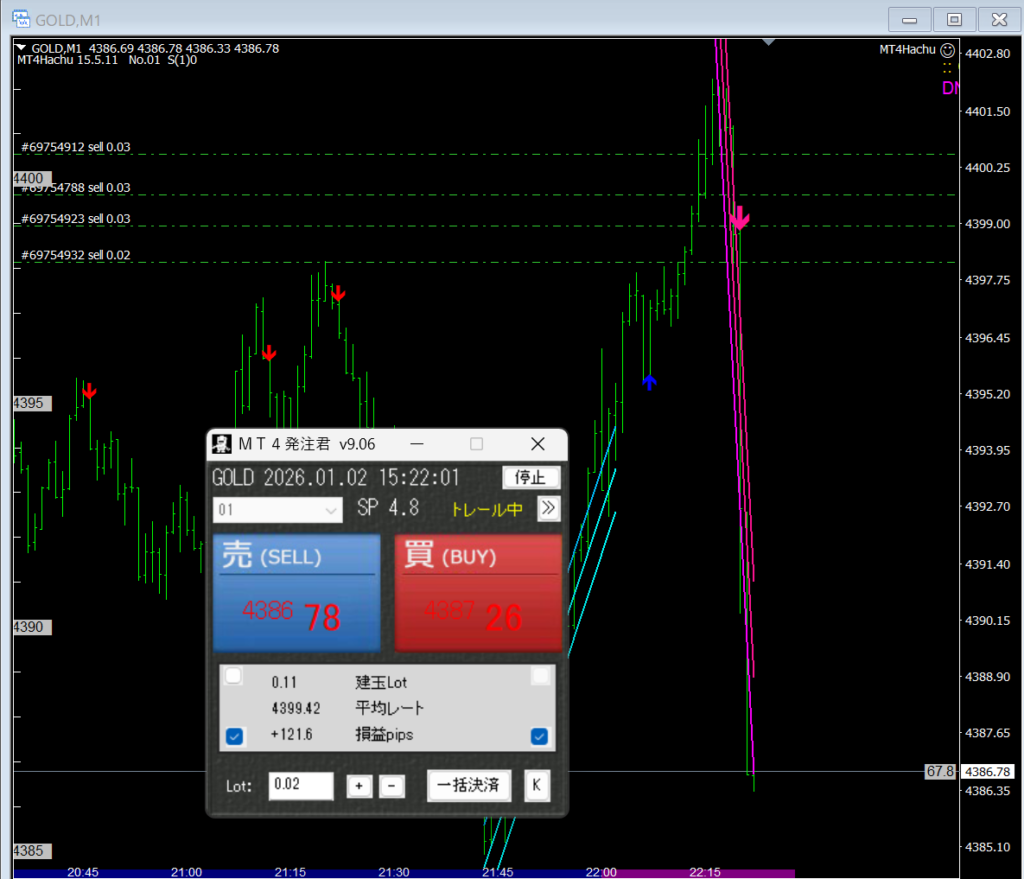
Task: Click the MT4Hachu smiley face icon
Action: tap(947, 48)
